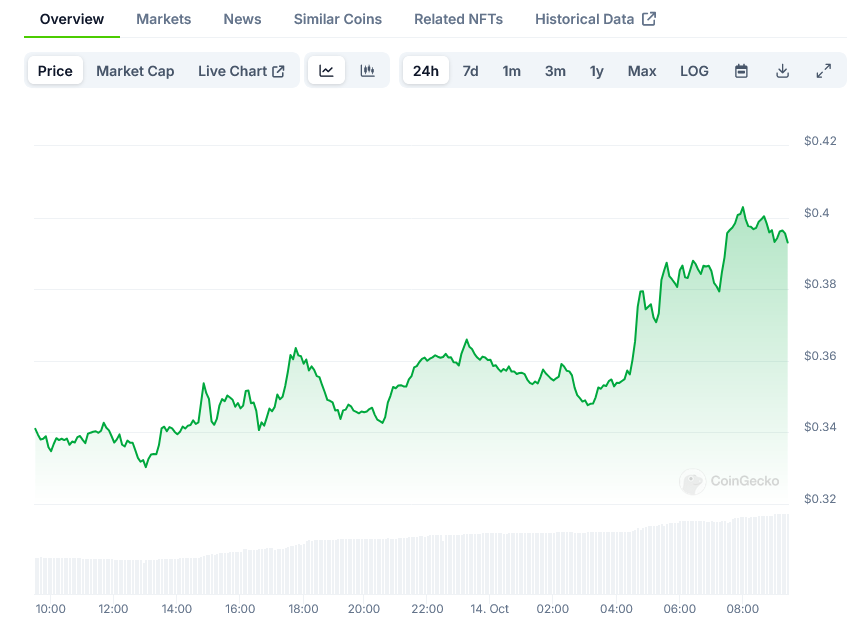Expand chart to fullscreen
The width and height of the screenshot is (847, 638).
pyautogui.click(x=823, y=71)
